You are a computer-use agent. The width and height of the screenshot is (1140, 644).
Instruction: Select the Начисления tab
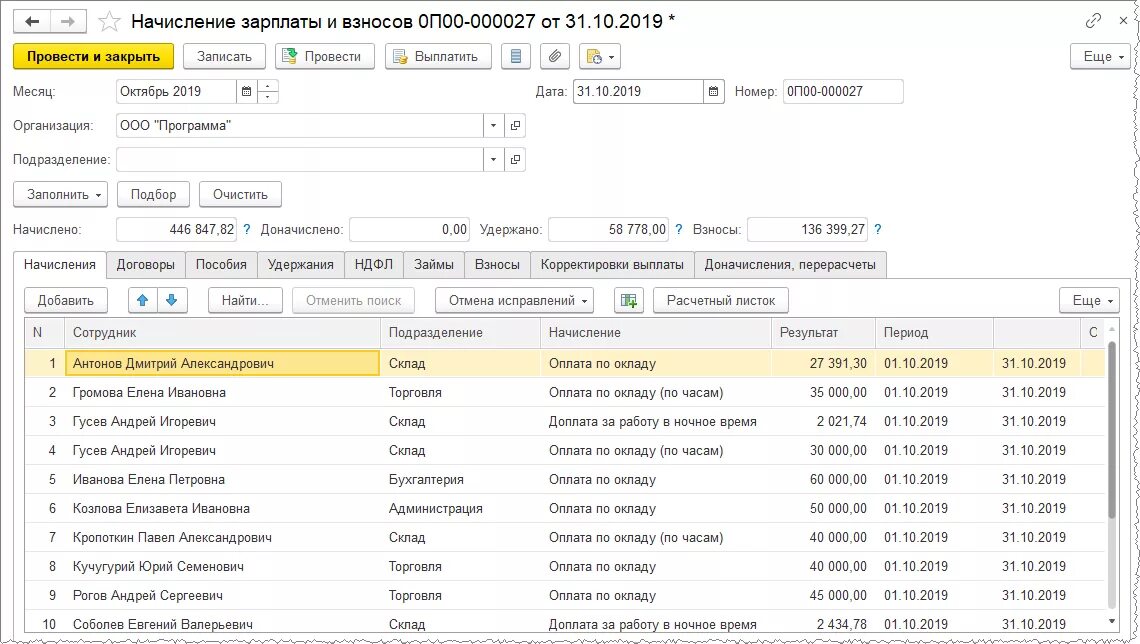[60, 265]
